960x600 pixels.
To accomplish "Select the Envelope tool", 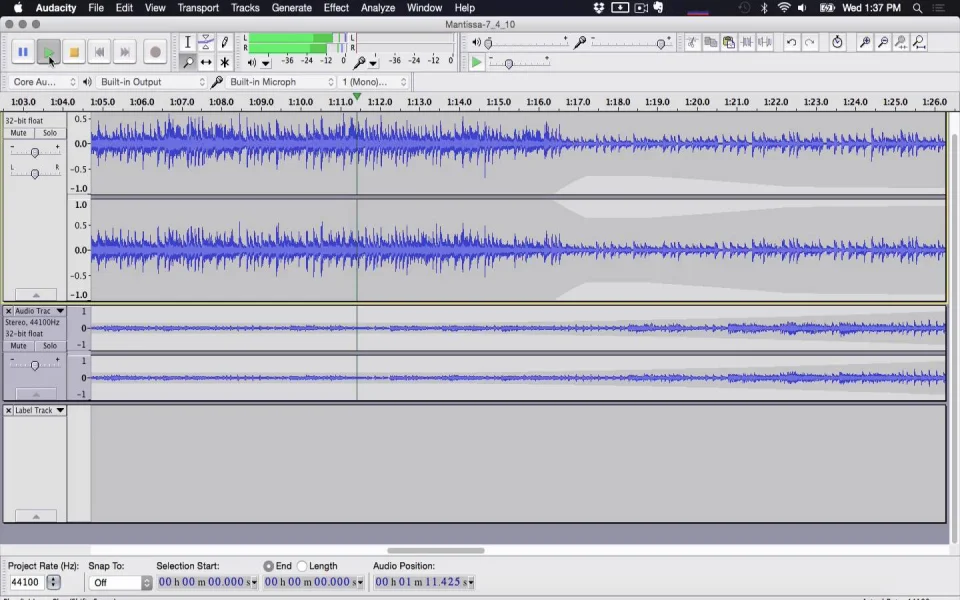I will pos(206,43).
